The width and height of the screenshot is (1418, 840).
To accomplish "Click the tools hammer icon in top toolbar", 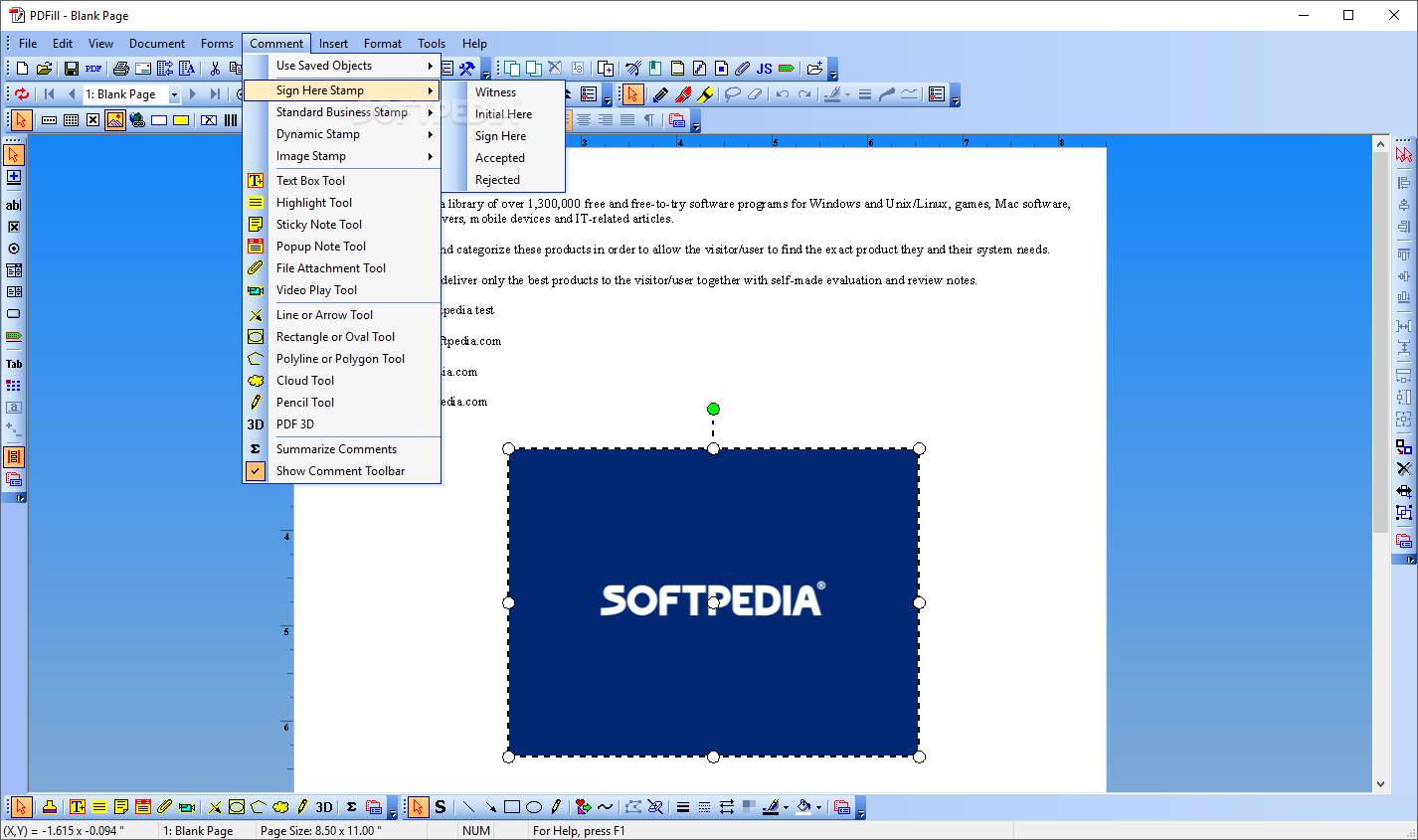I will 466,69.
